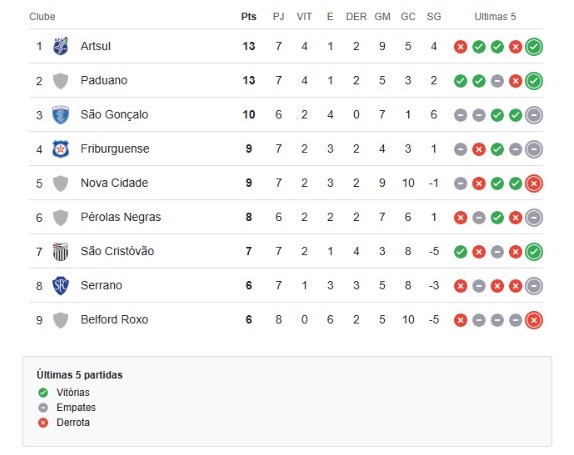This screenshot has height=455, width=574.
Task: Click the red Derrota legend icon
Action: pyautogui.click(x=43, y=423)
